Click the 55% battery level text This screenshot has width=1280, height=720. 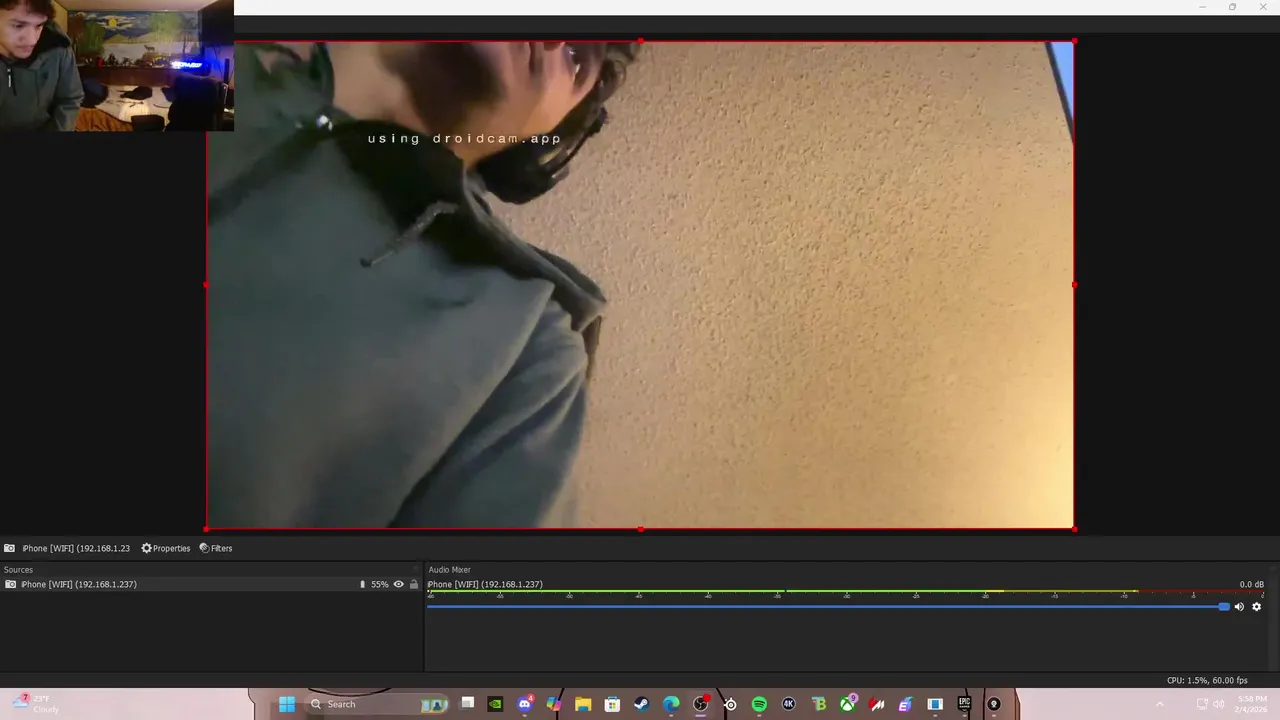pyautogui.click(x=380, y=584)
